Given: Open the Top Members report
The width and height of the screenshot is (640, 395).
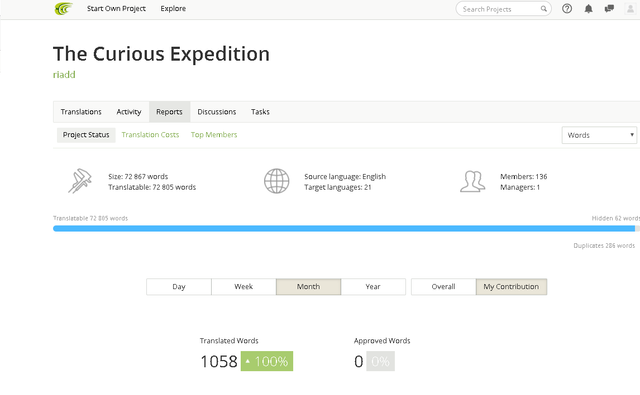Looking at the screenshot, I should coord(214,135).
